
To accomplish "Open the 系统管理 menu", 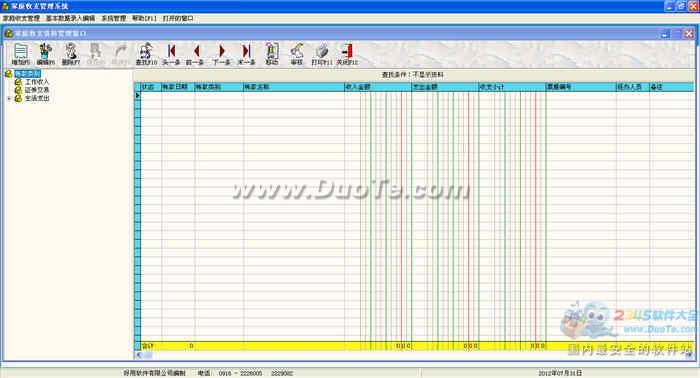I will [113, 18].
